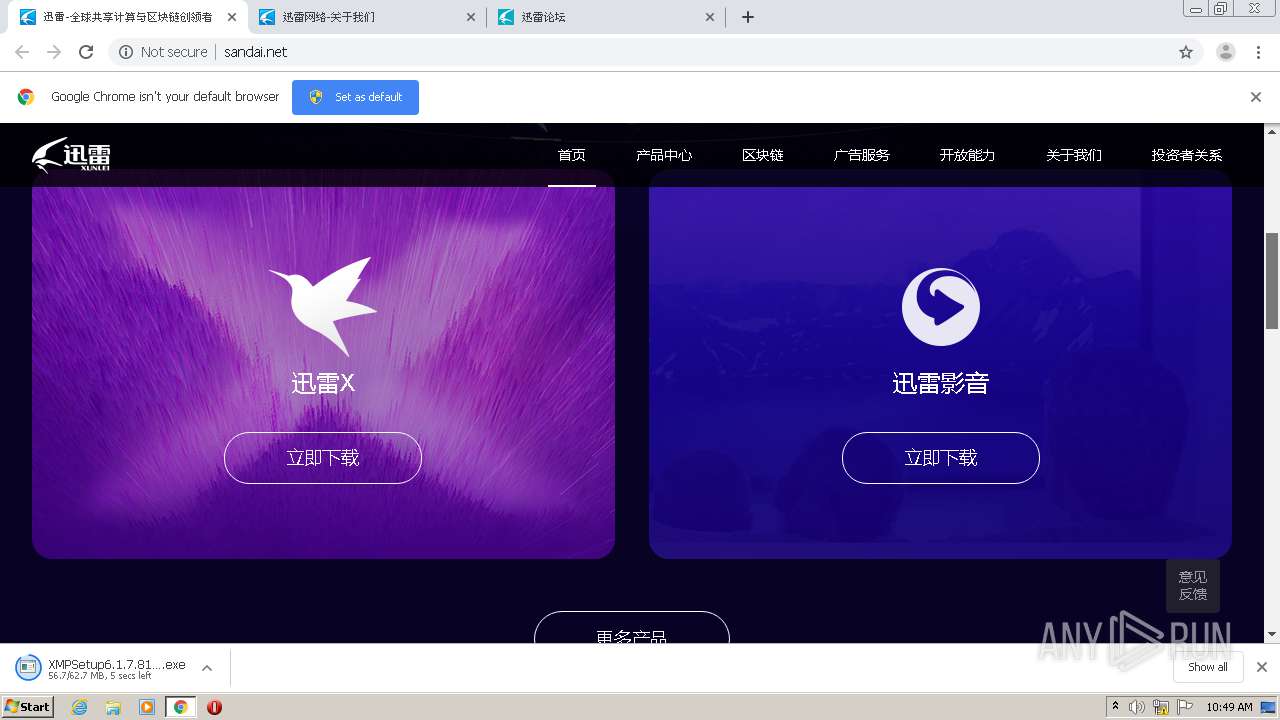The image size is (1280, 720).
Task: Open site info via the Not secure icon
Action: [x=126, y=52]
